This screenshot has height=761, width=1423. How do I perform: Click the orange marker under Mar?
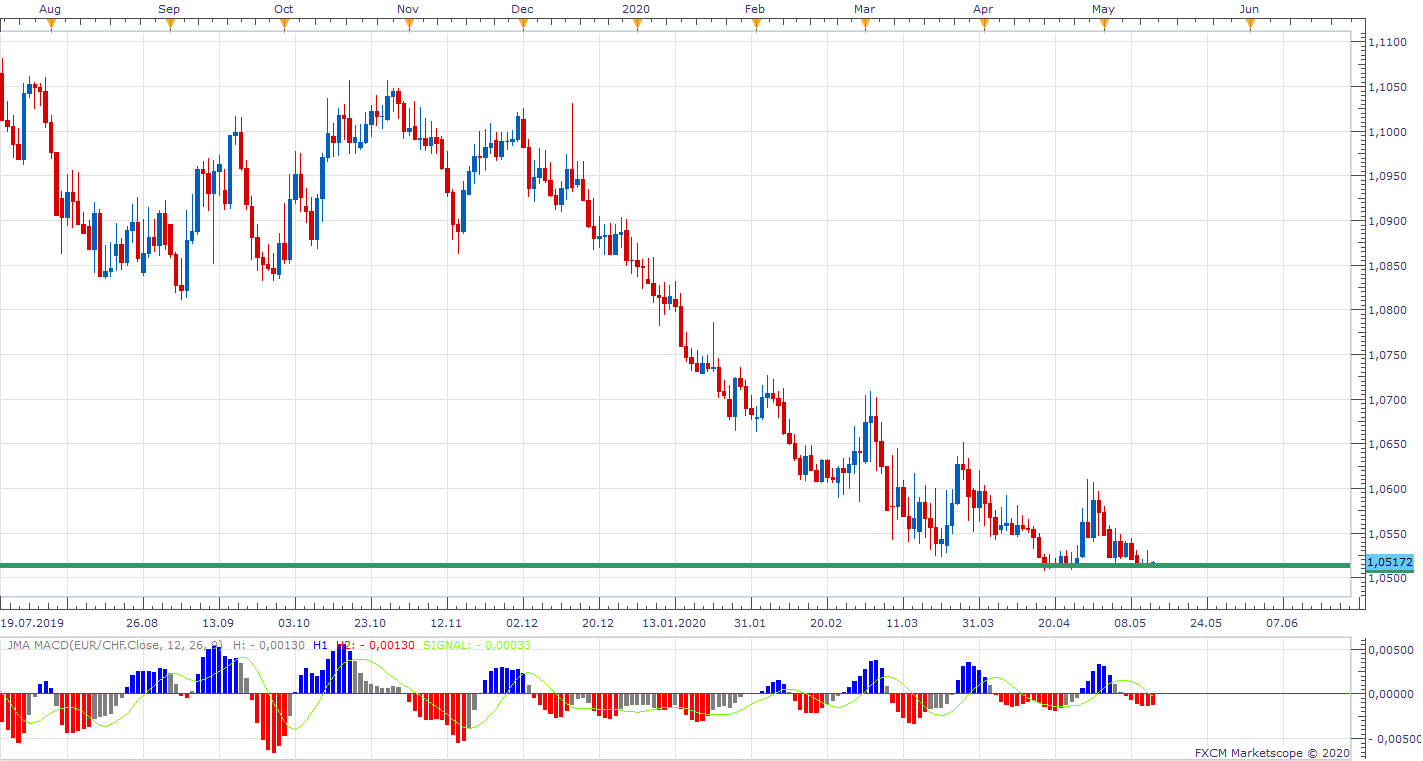point(865,24)
